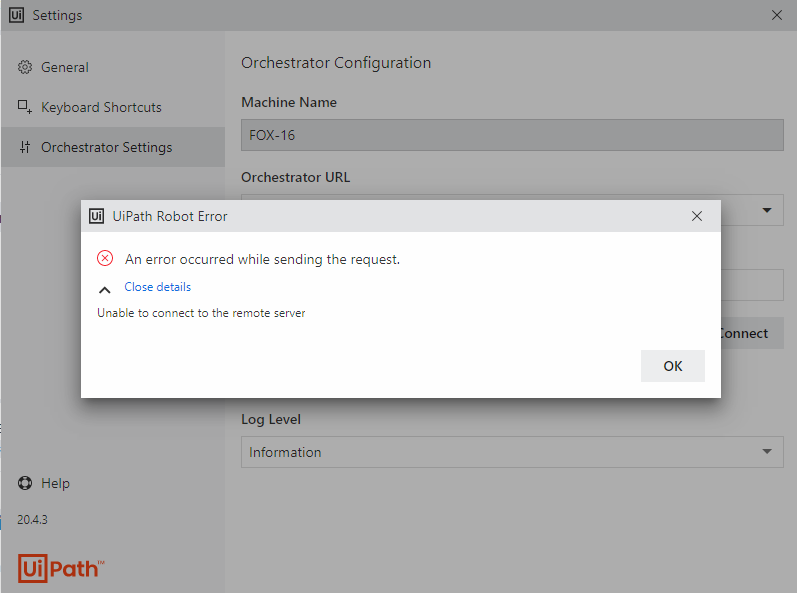This screenshot has height=593, width=797.
Task: Click the Keyboard Shortcuts sidebar icon
Action: pos(25,107)
